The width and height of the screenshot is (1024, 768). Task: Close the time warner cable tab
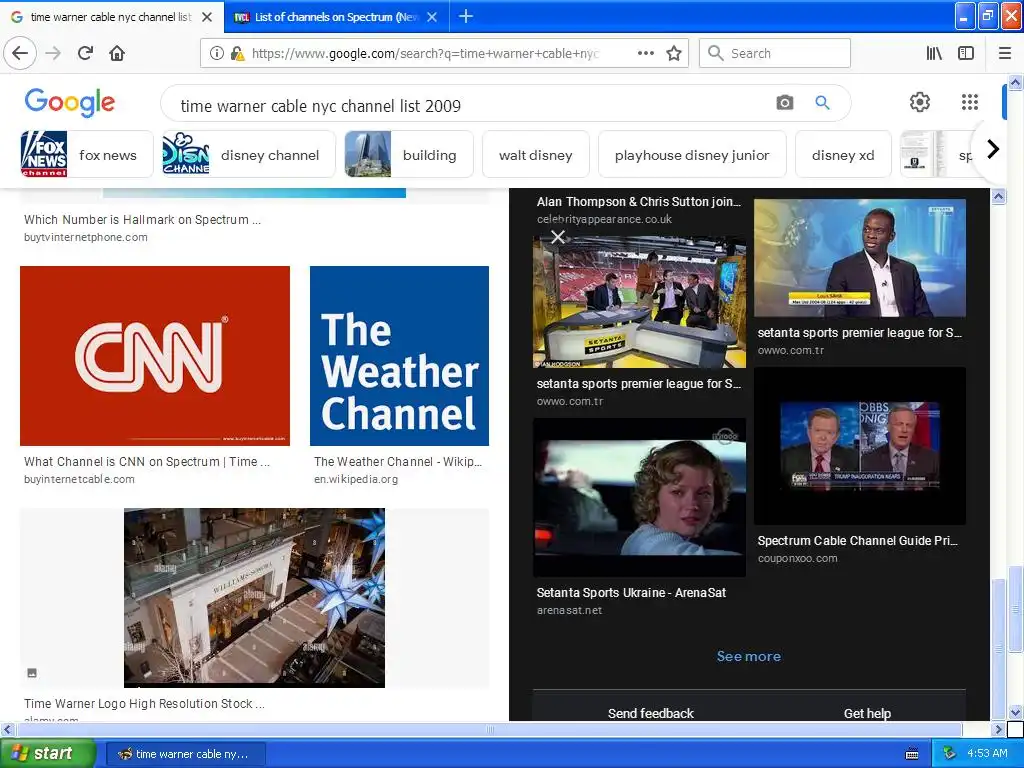(207, 17)
